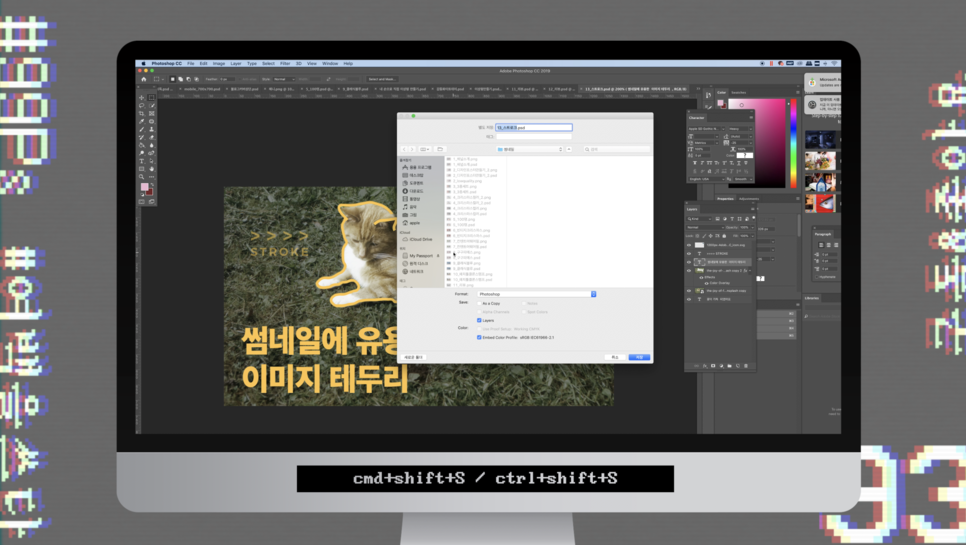Select the Clone Stamp tool
Image resolution: width=966 pixels, height=545 pixels.
pos(151,129)
